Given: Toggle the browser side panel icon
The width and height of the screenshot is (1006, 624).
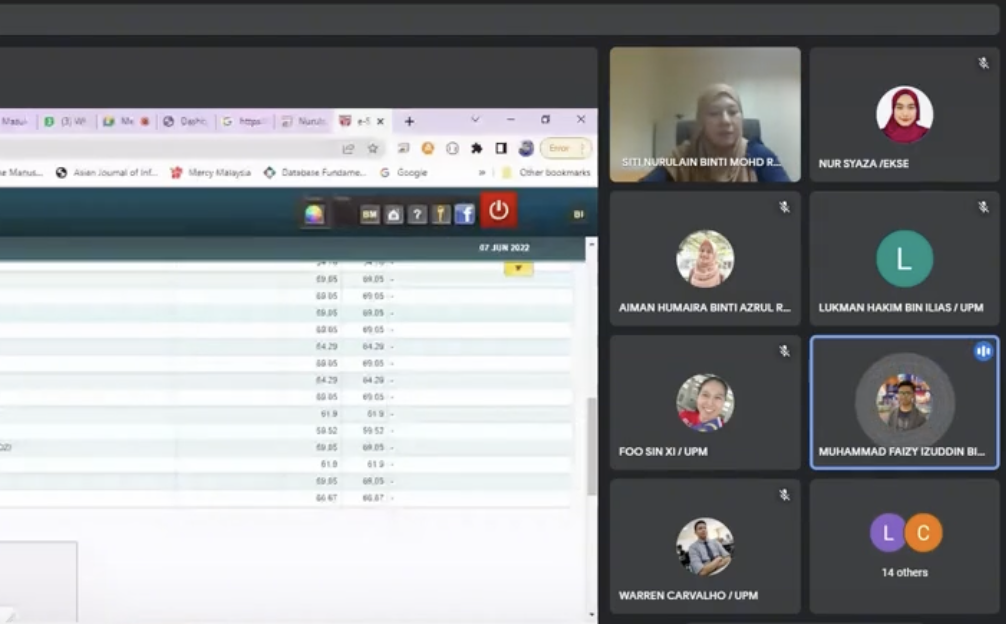Looking at the screenshot, I should pos(501,148).
